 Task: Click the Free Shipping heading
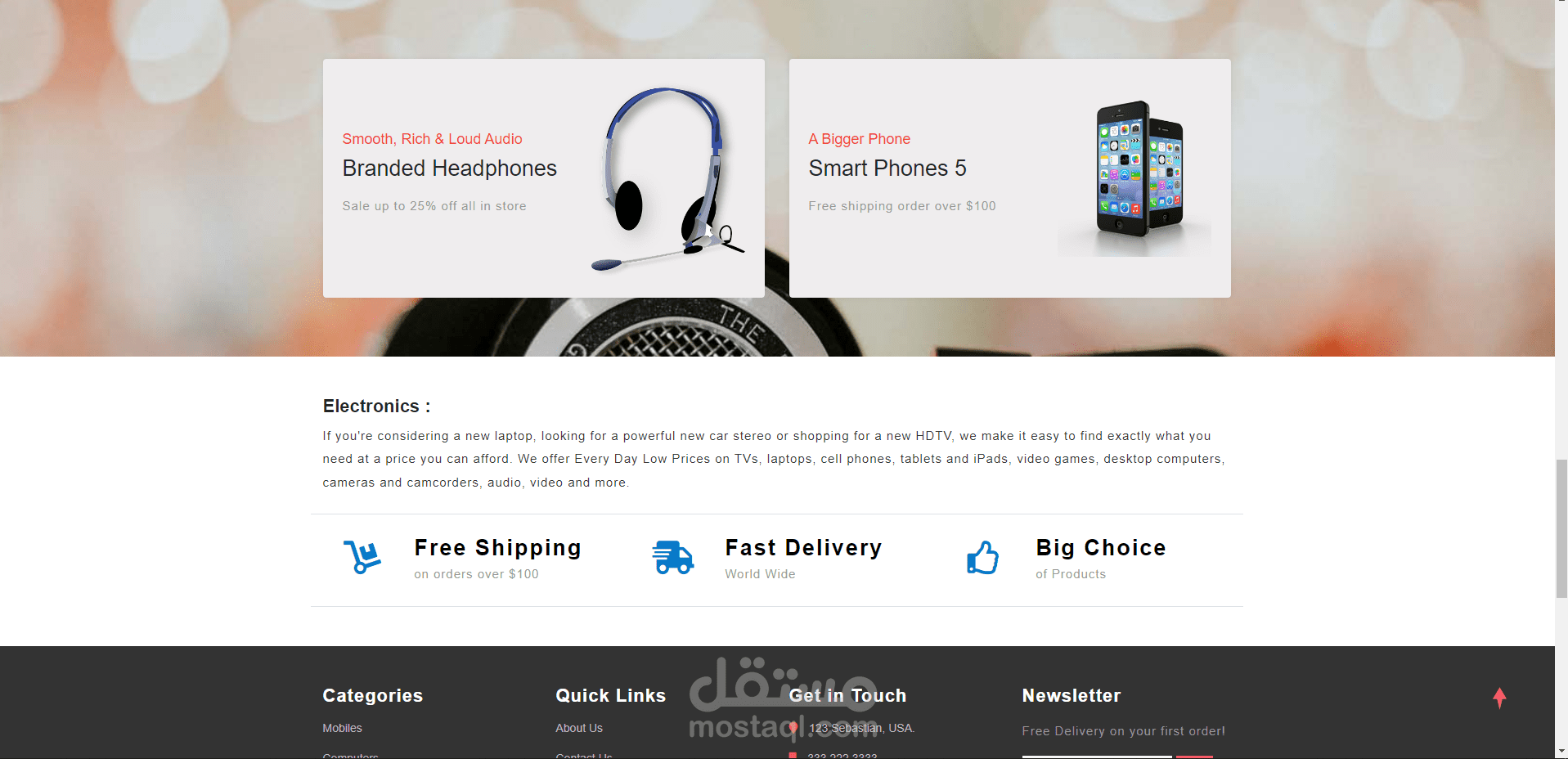pos(497,547)
